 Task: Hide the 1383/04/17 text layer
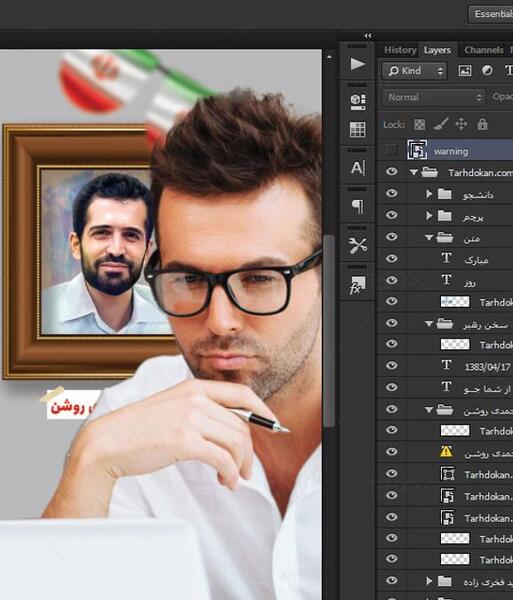click(x=391, y=365)
